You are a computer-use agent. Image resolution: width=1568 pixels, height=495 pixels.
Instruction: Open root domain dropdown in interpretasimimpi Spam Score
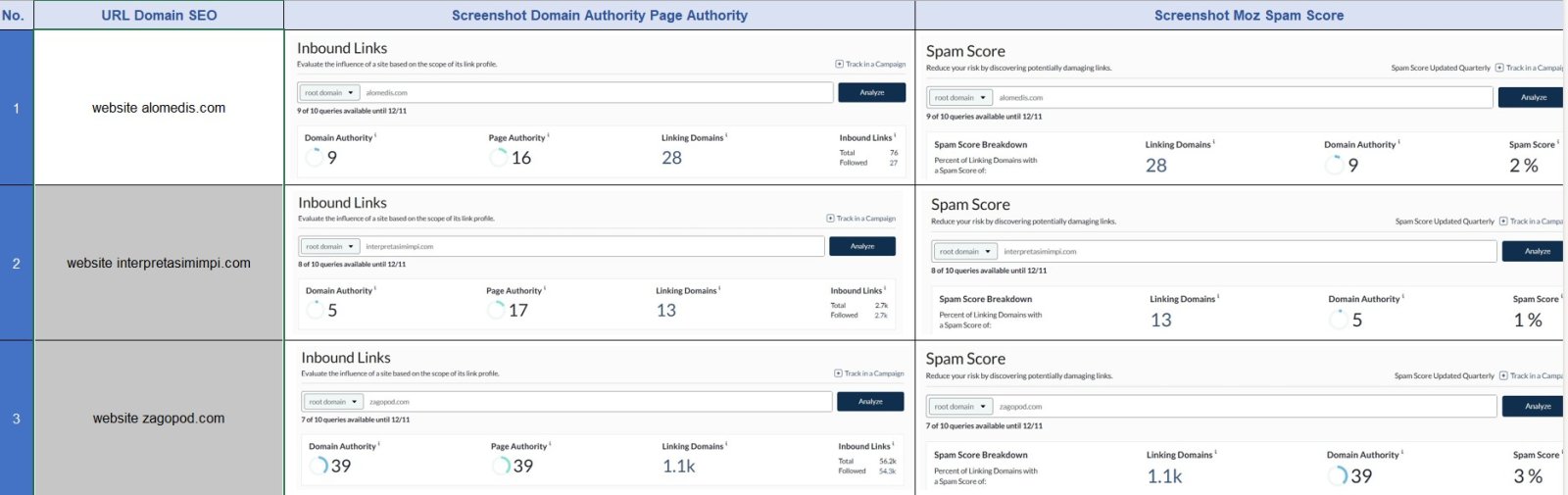point(965,252)
